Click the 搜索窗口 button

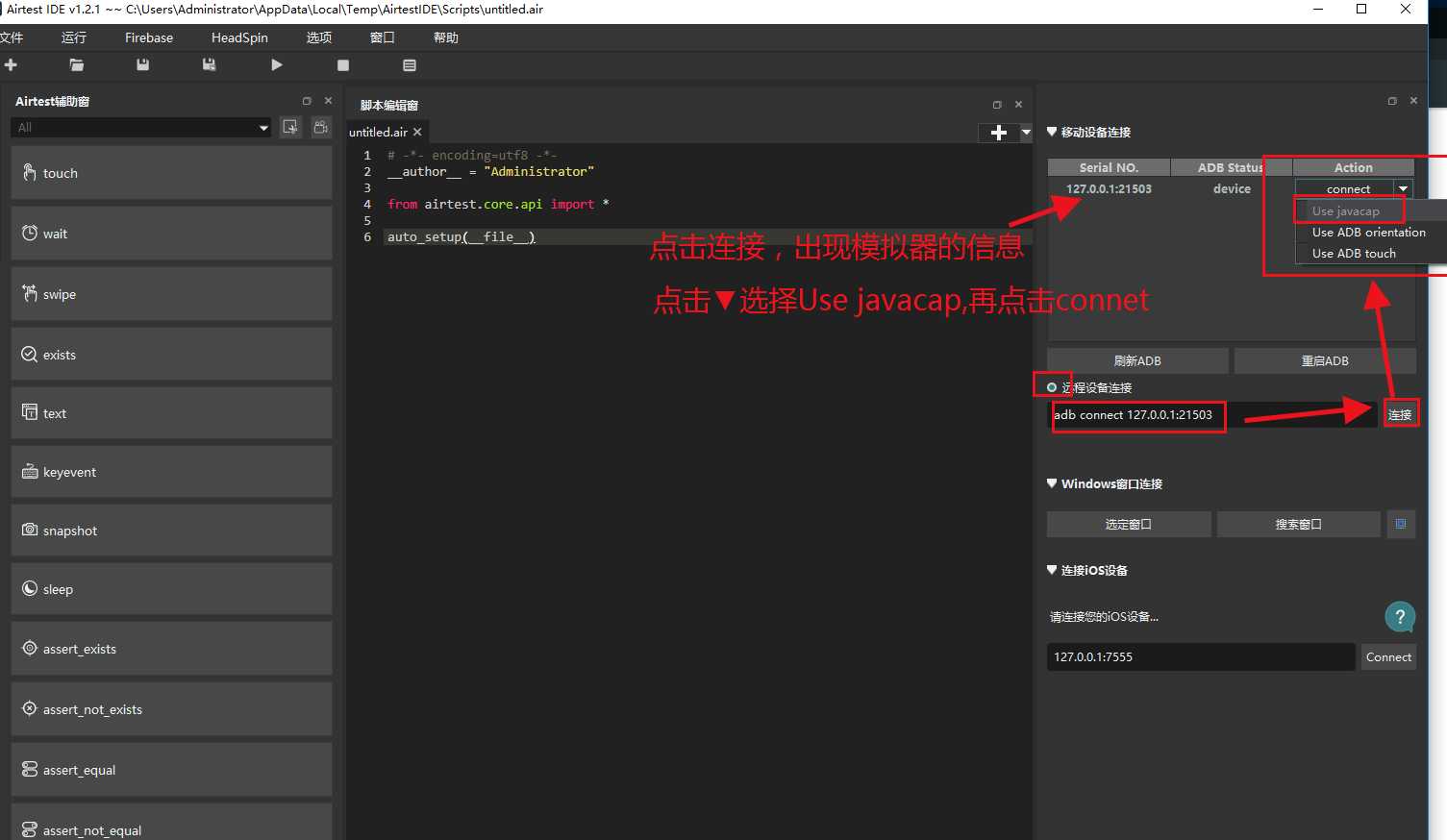[1298, 524]
